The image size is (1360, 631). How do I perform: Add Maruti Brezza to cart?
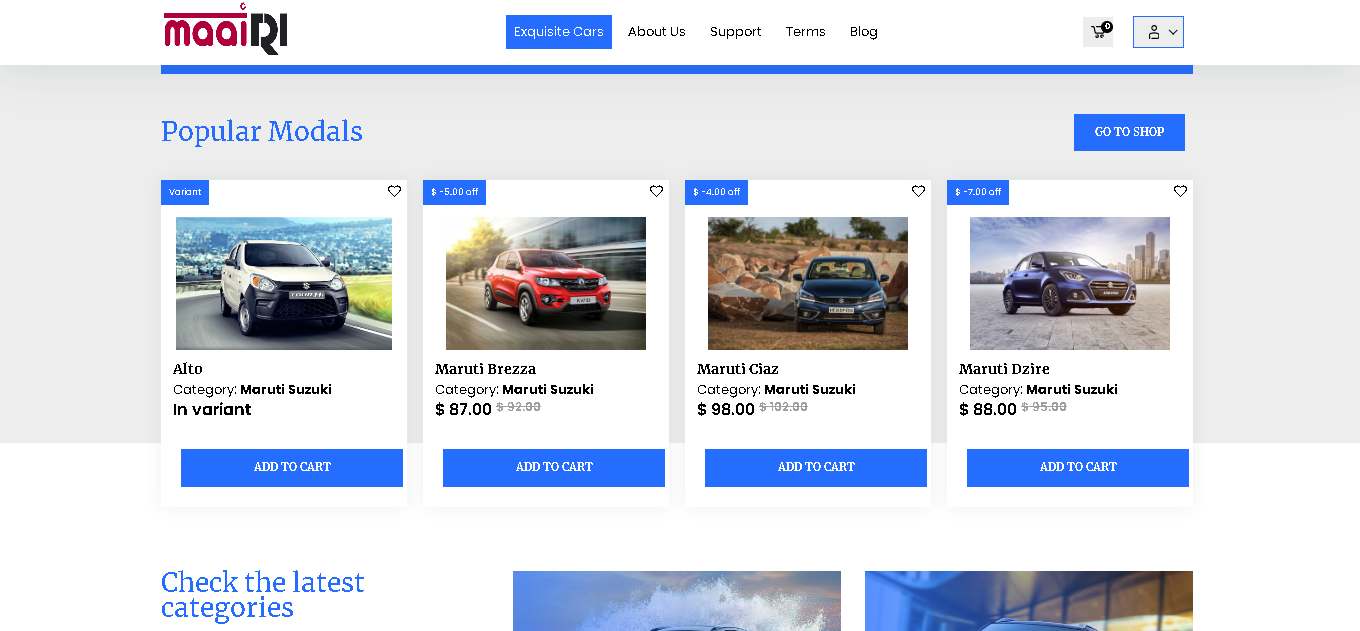tap(554, 468)
